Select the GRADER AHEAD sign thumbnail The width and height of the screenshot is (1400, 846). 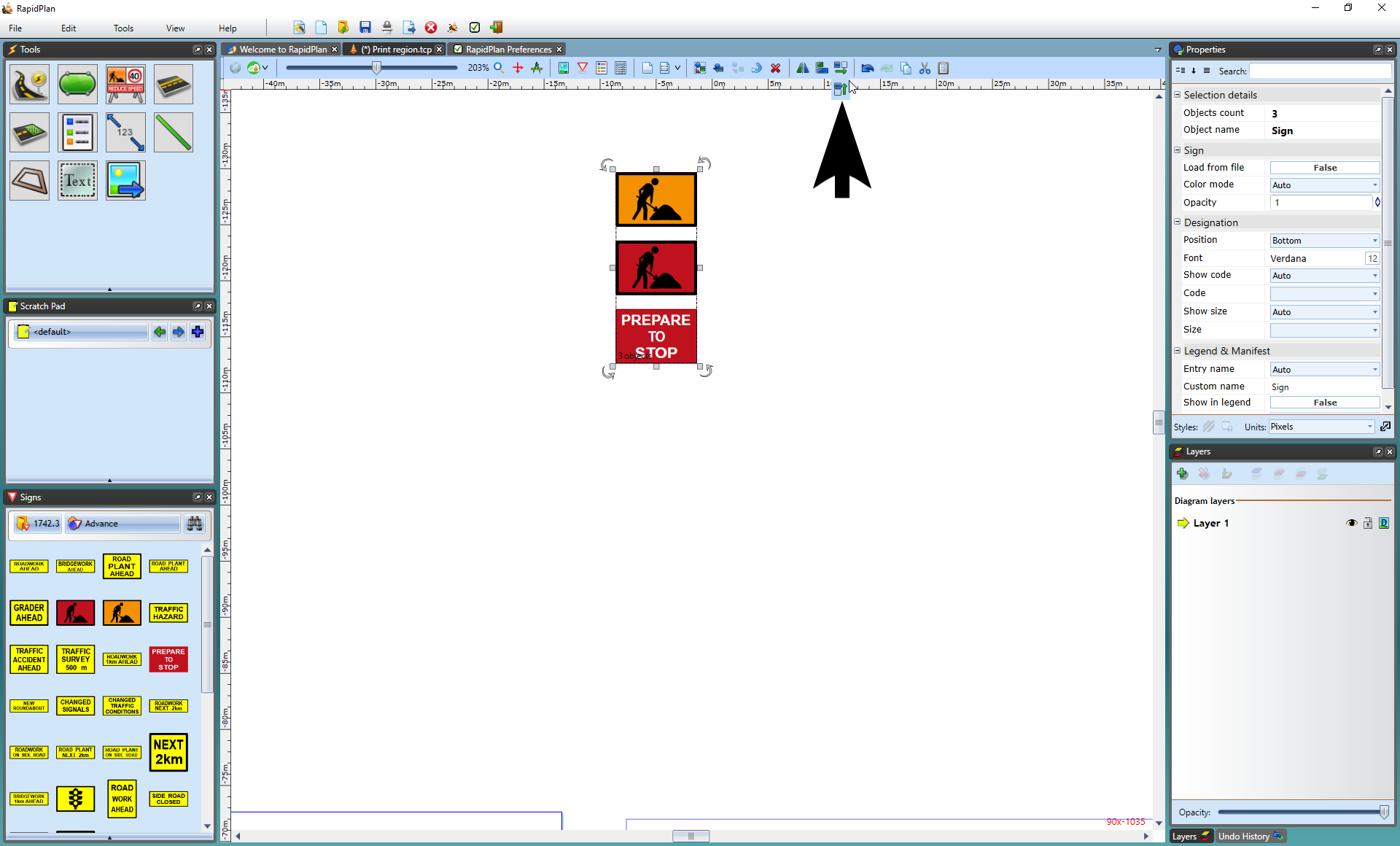point(29,613)
